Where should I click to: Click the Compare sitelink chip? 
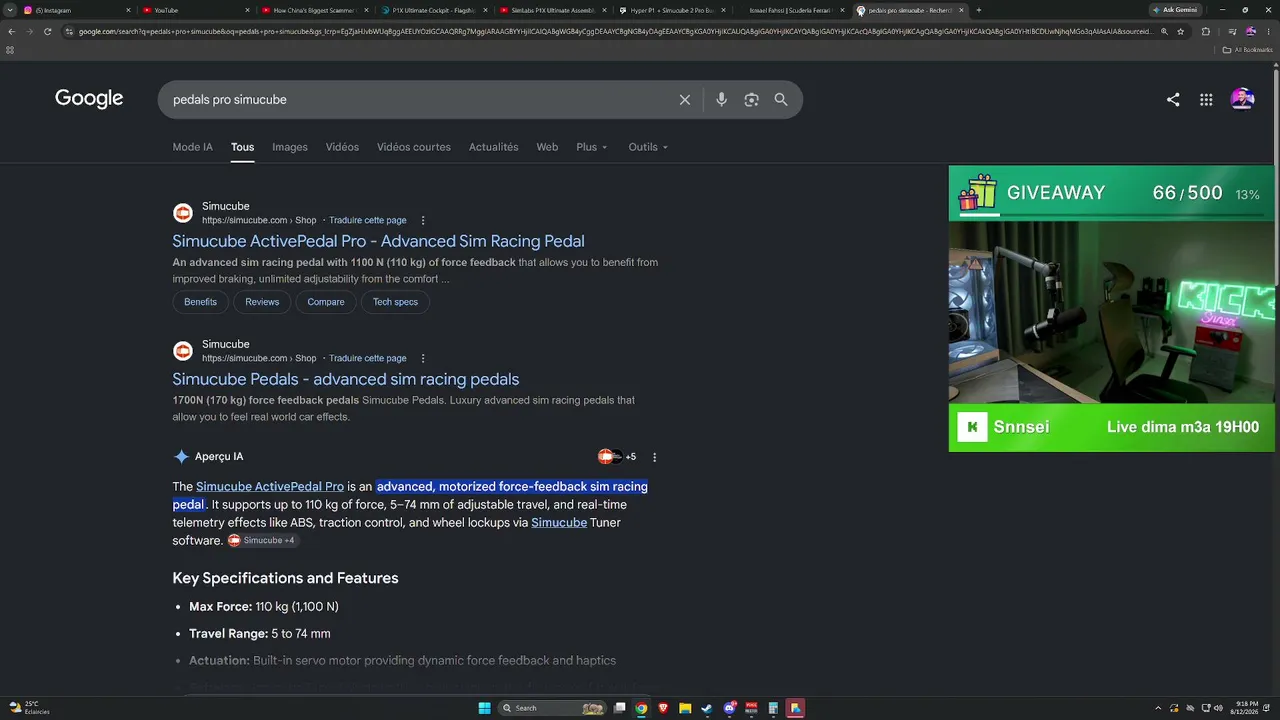coord(326,302)
